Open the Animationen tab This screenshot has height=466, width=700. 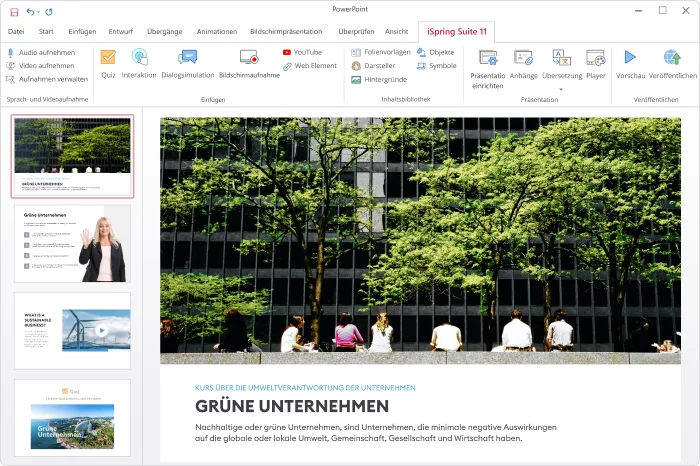(x=217, y=31)
